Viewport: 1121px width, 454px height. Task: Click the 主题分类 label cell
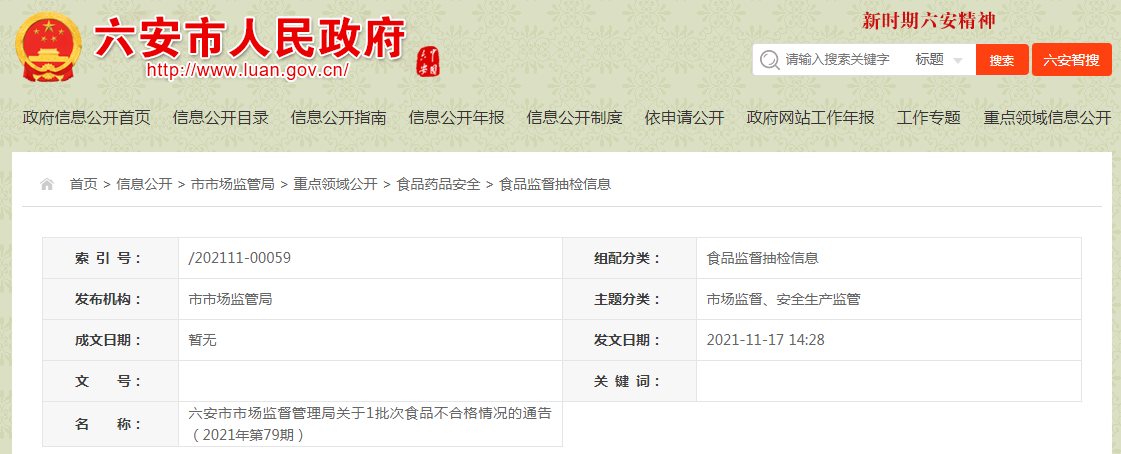pyautogui.click(x=629, y=299)
